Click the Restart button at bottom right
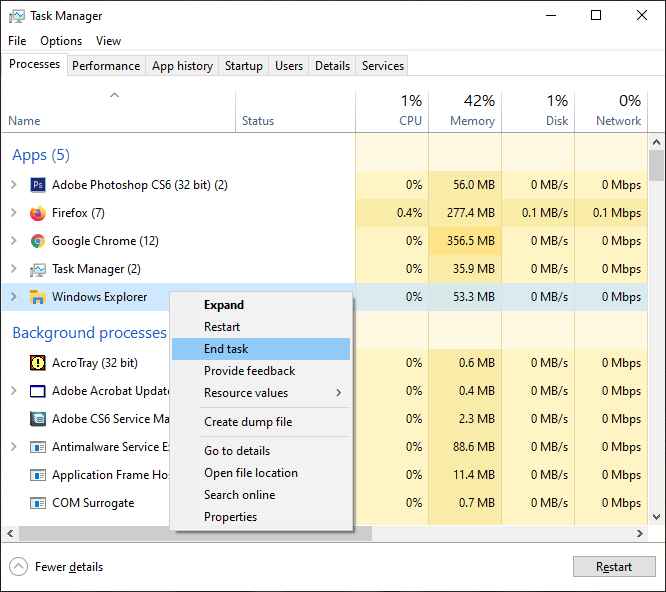The width and height of the screenshot is (666, 592). [614, 567]
